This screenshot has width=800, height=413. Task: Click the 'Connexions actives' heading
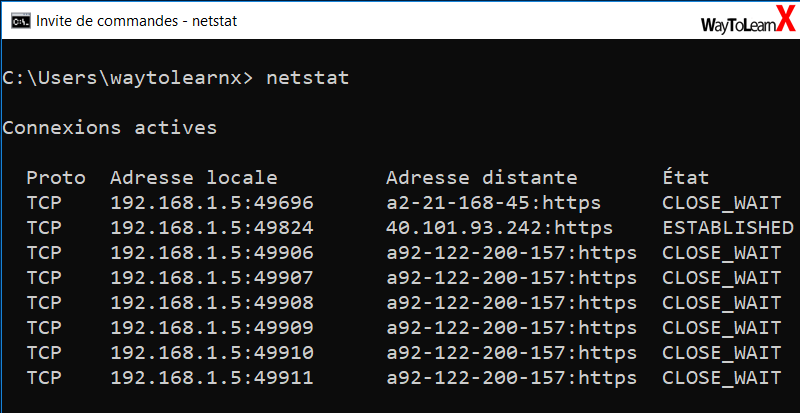click(x=110, y=127)
